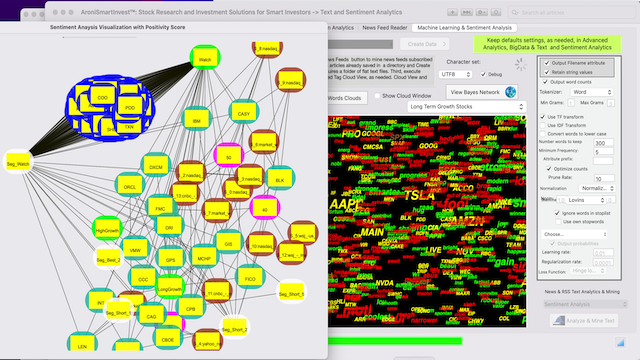Viewport: 640px width, 360px height.
Task: Disable Use TF transform
Action: pos(543,117)
